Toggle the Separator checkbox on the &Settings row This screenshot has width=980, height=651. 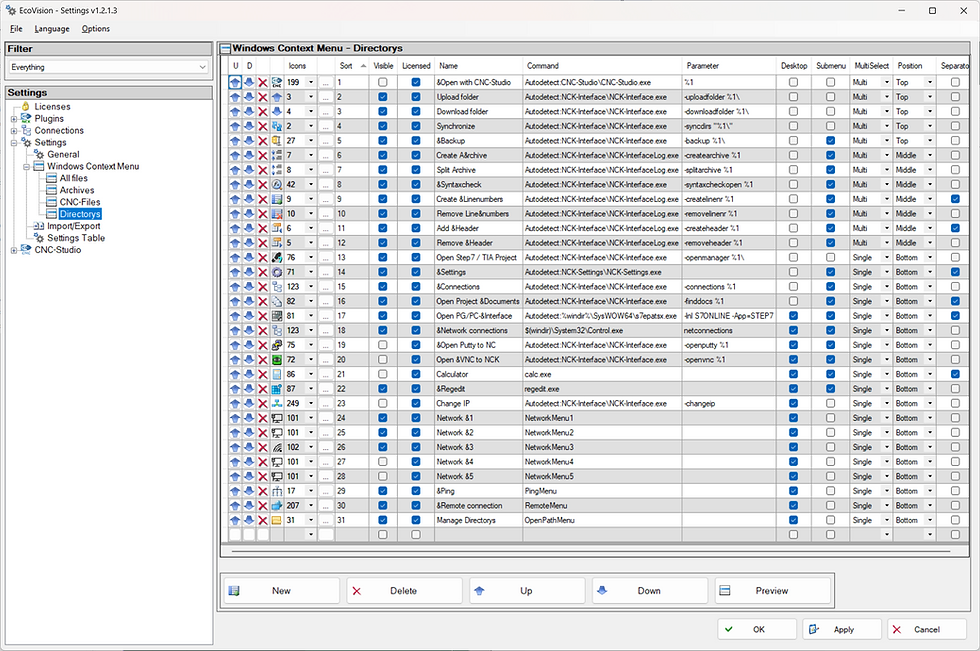(953, 272)
